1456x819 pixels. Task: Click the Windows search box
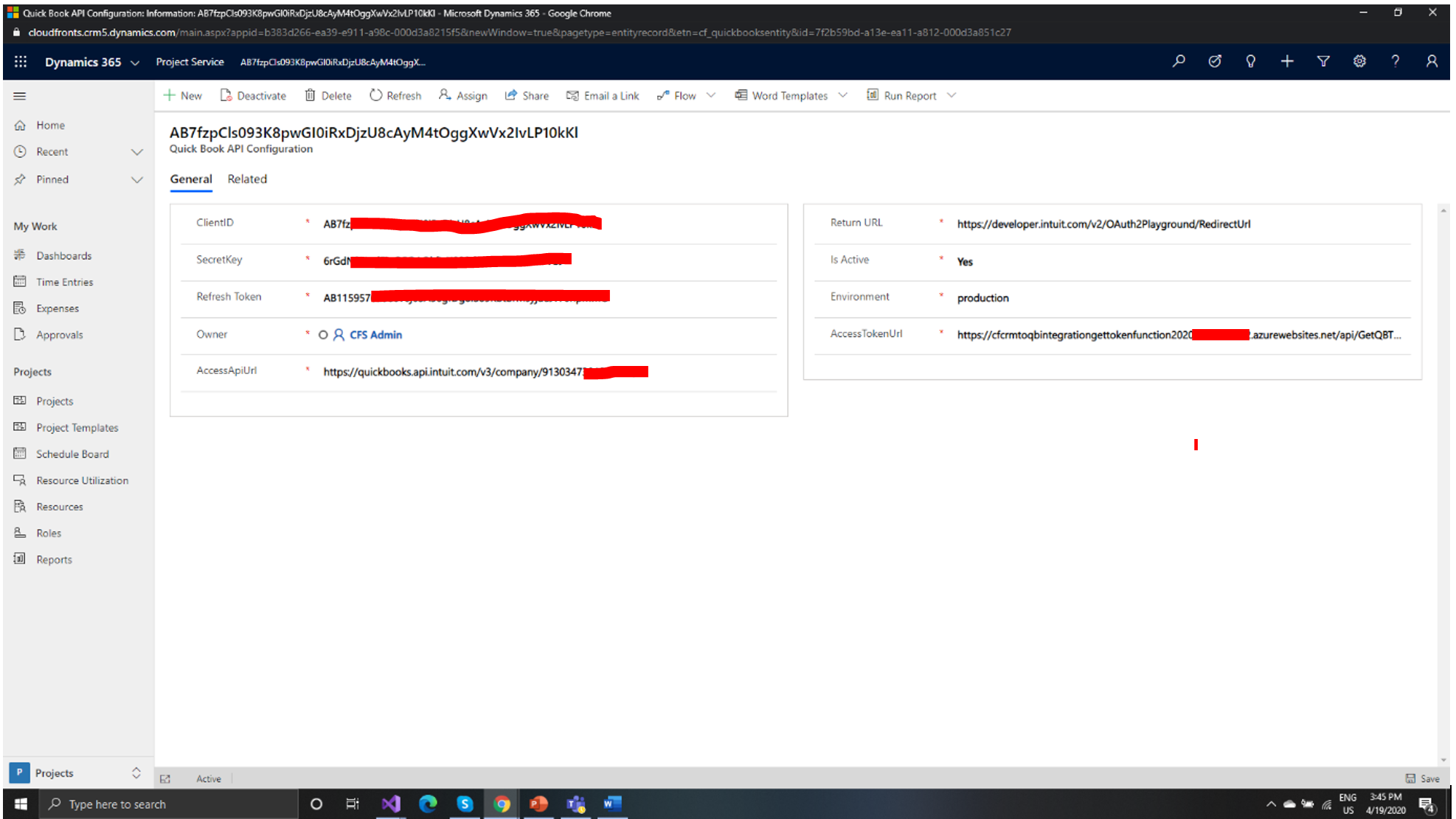(168, 804)
